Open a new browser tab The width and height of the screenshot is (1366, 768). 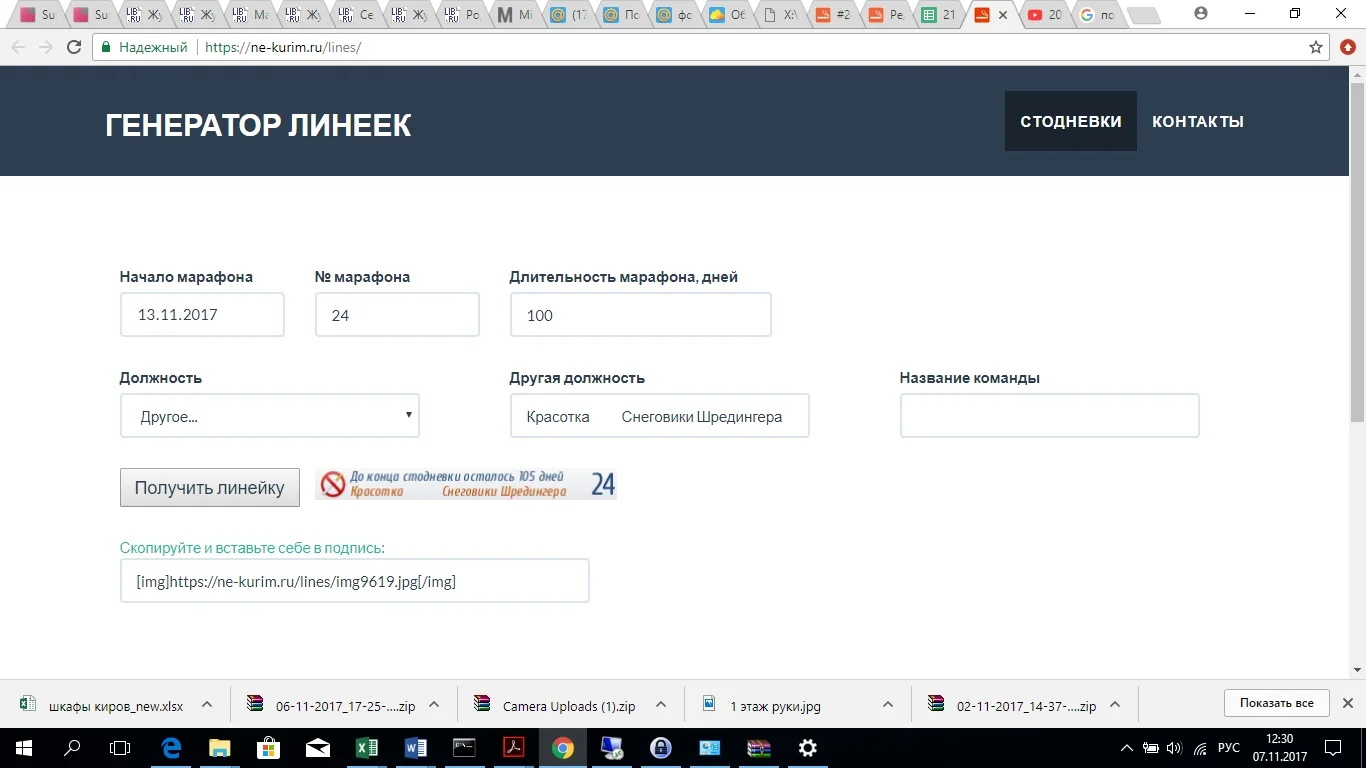tap(1144, 15)
